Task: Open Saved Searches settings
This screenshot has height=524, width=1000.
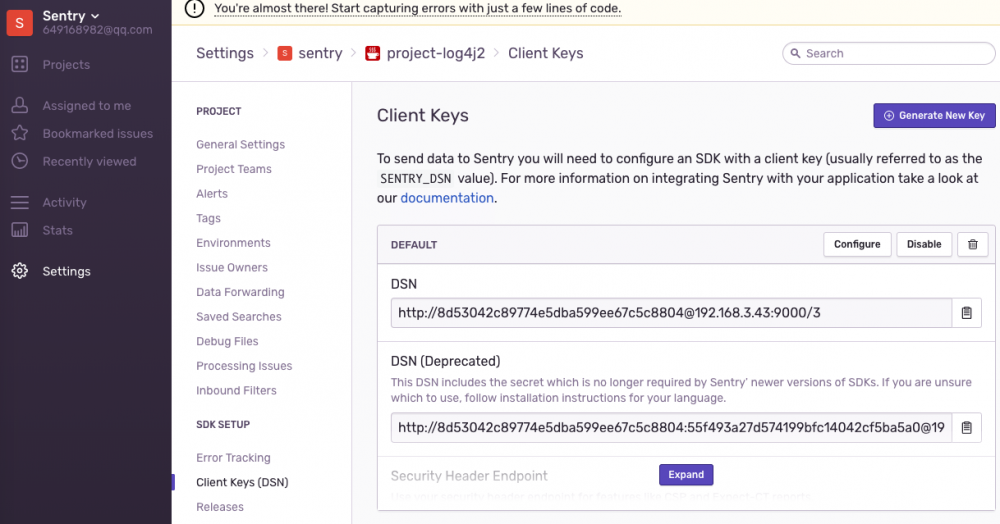Action: click(239, 317)
